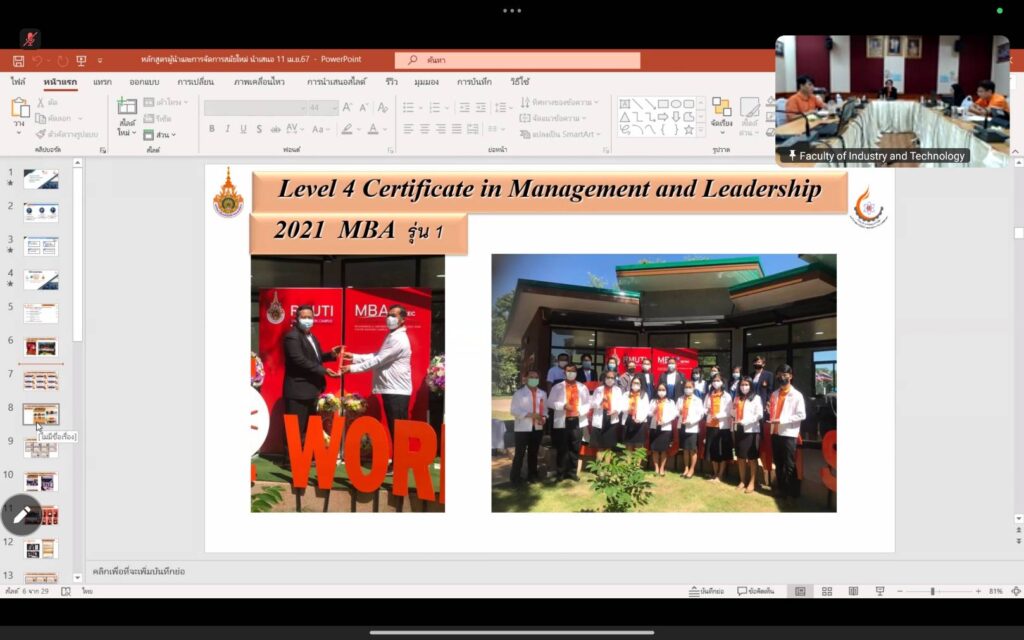Switch to Slide Sorter view
The width and height of the screenshot is (1024, 640).
pos(826,591)
